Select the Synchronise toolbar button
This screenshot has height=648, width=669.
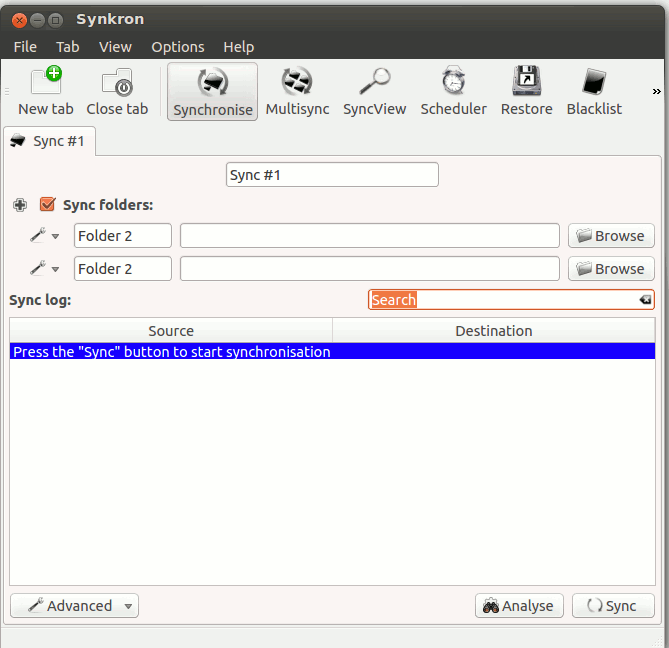[212, 92]
